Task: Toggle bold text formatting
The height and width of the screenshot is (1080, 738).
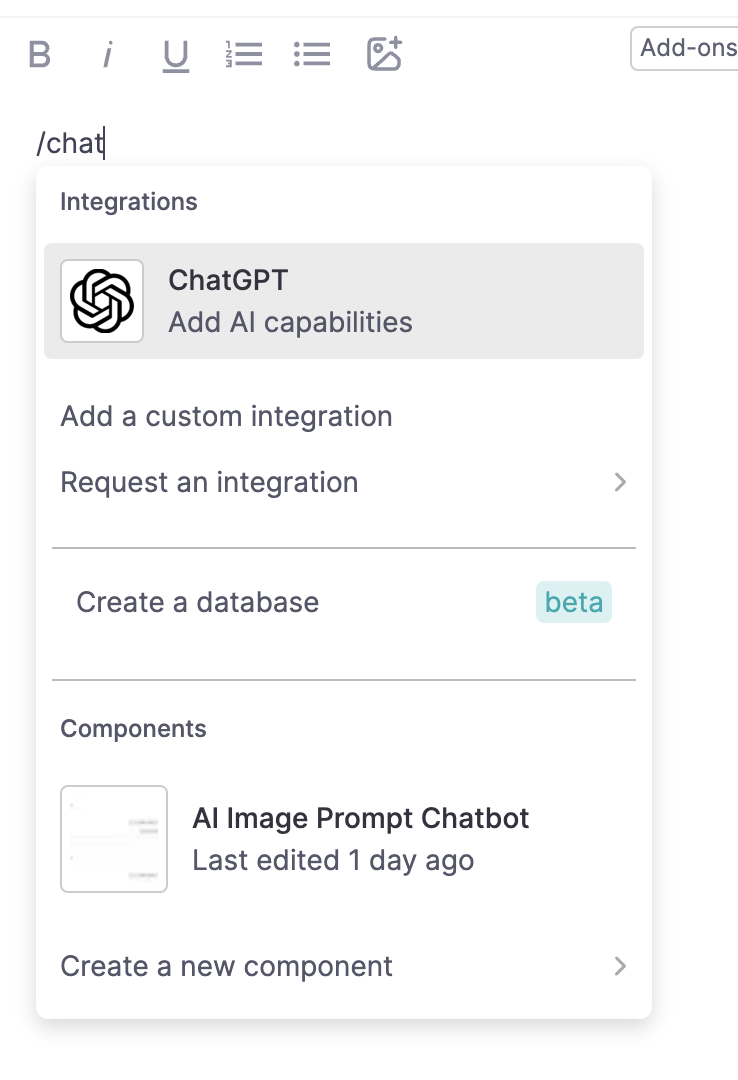Action: pyautogui.click(x=39, y=54)
